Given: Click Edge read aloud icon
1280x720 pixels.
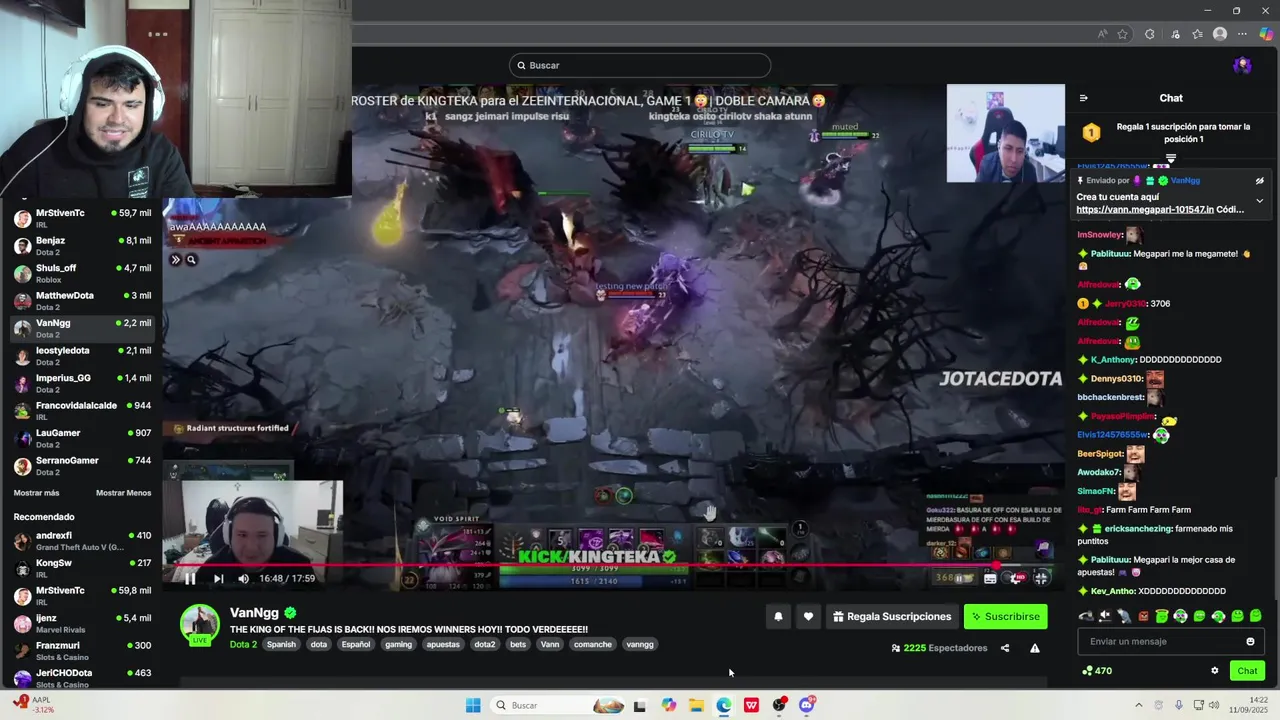Looking at the screenshot, I should 1103,34.
